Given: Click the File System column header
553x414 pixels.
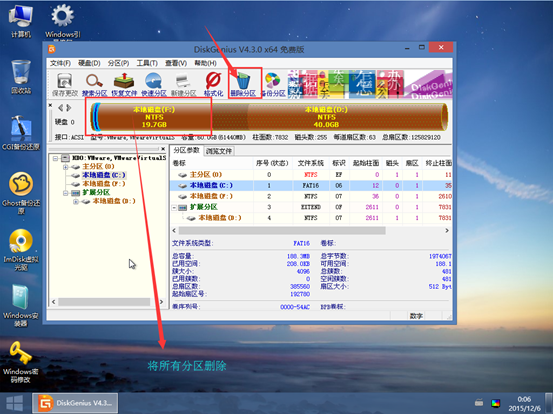Looking at the screenshot, I should click(x=311, y=163).
